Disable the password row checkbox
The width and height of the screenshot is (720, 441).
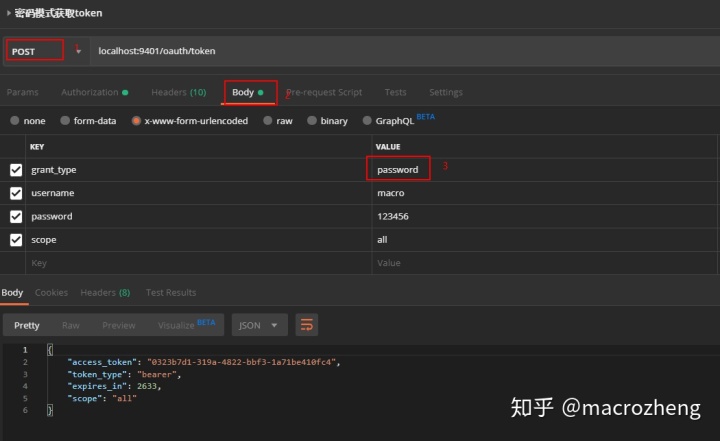16,216
